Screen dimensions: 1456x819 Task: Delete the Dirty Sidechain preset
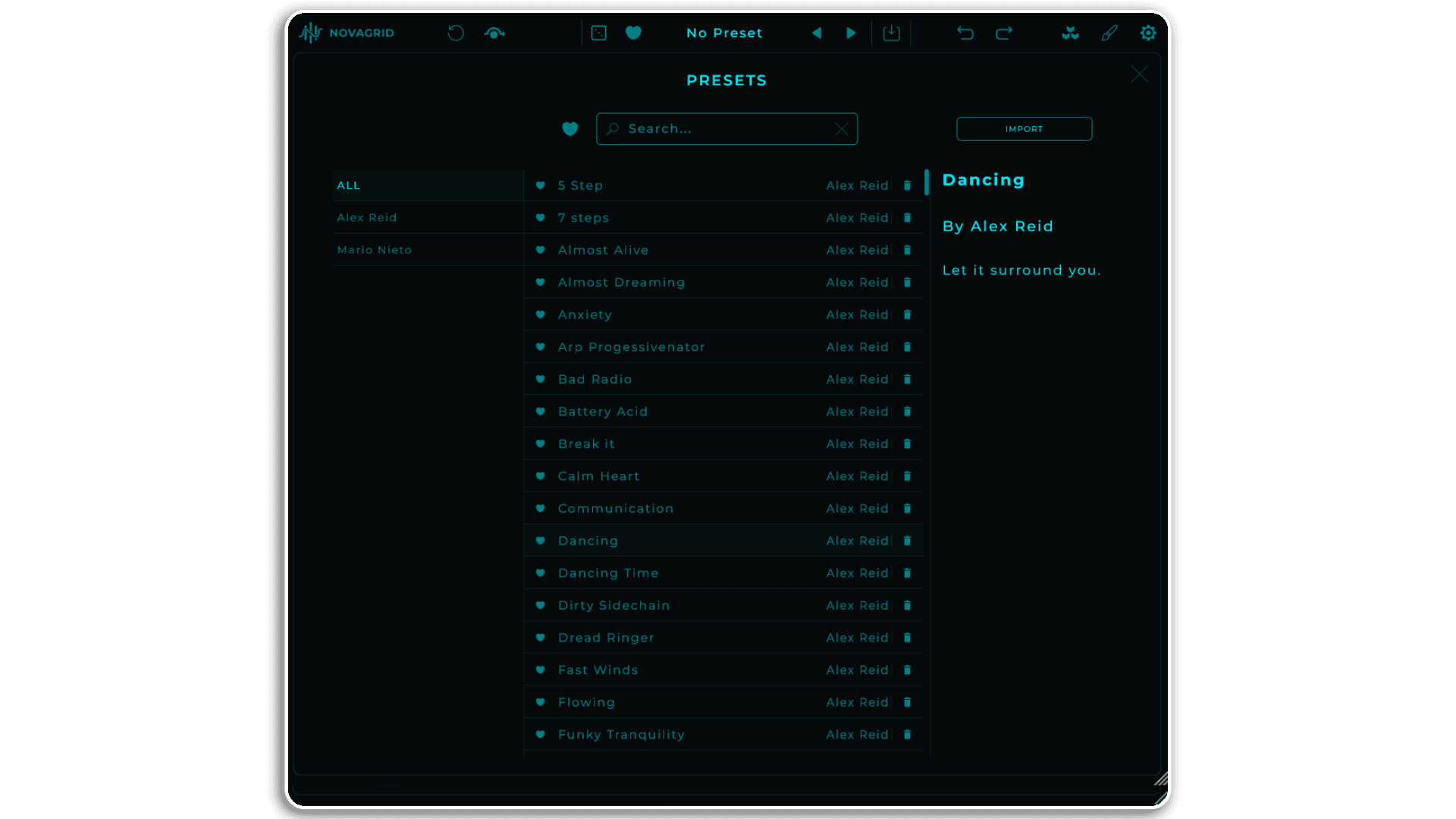(907, 605)
